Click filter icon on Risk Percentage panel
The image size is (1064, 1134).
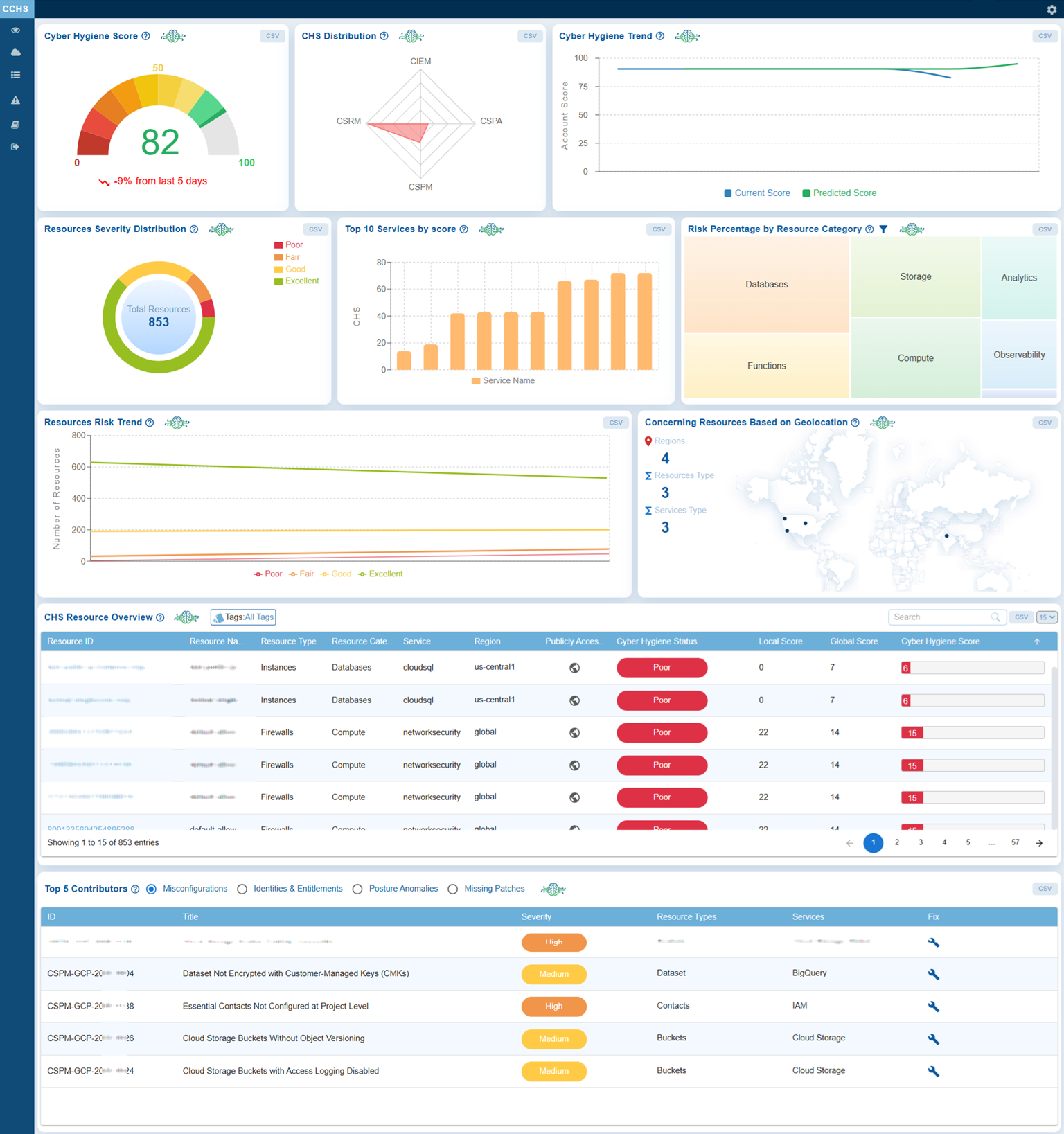(x=883, y=229)
